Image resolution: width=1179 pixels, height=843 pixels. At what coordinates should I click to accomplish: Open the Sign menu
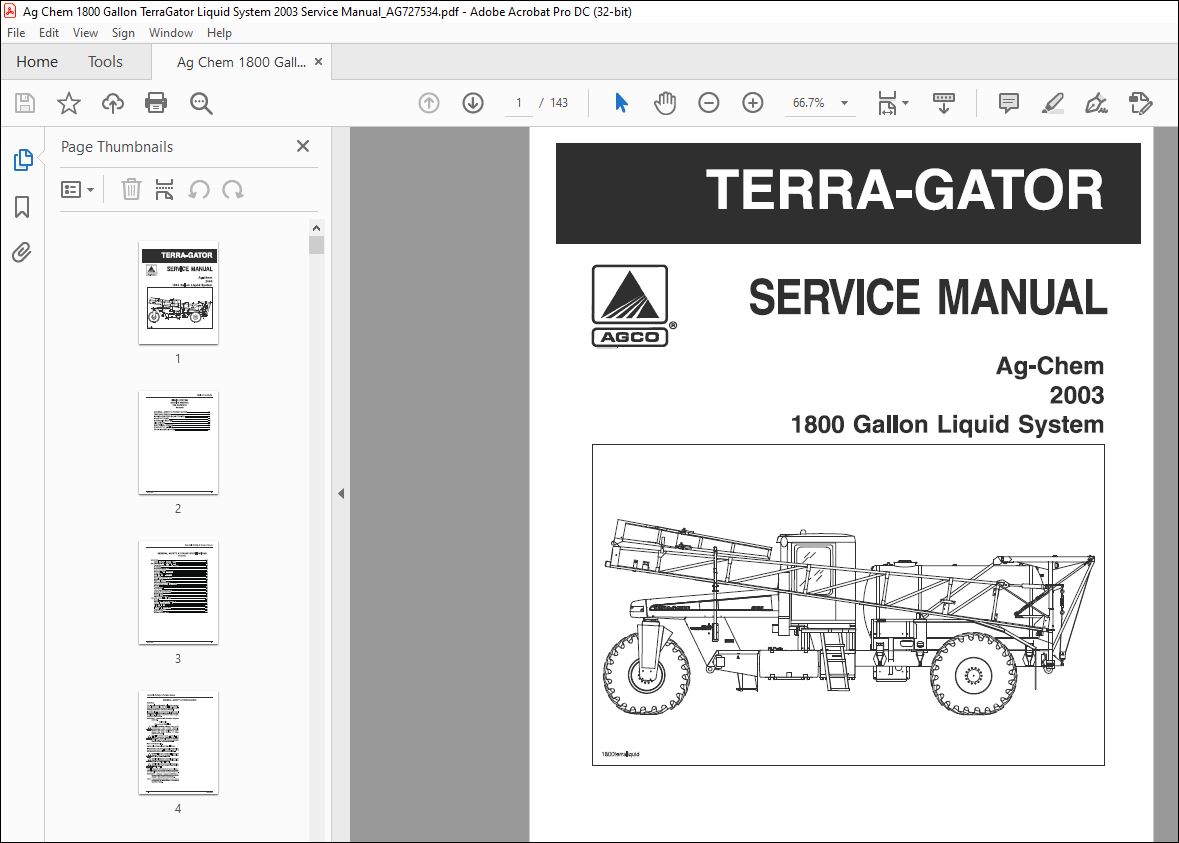[123, 33]
